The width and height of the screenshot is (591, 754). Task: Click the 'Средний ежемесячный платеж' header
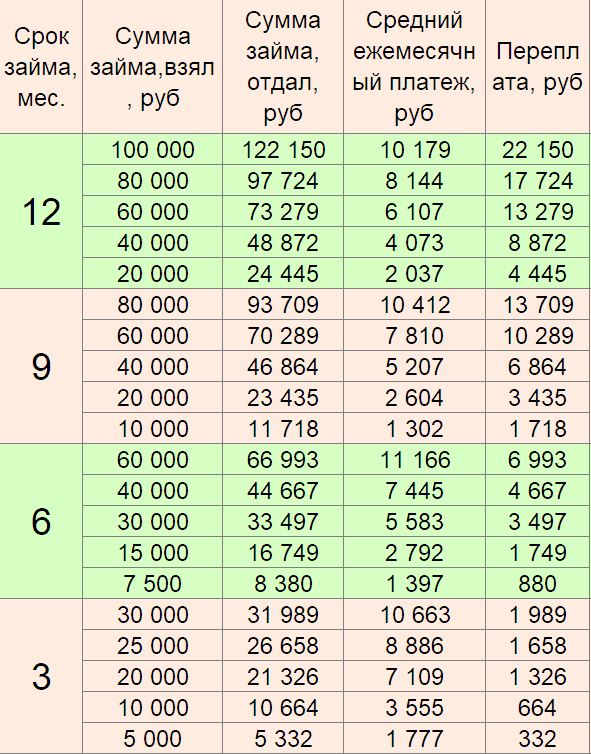414,66
